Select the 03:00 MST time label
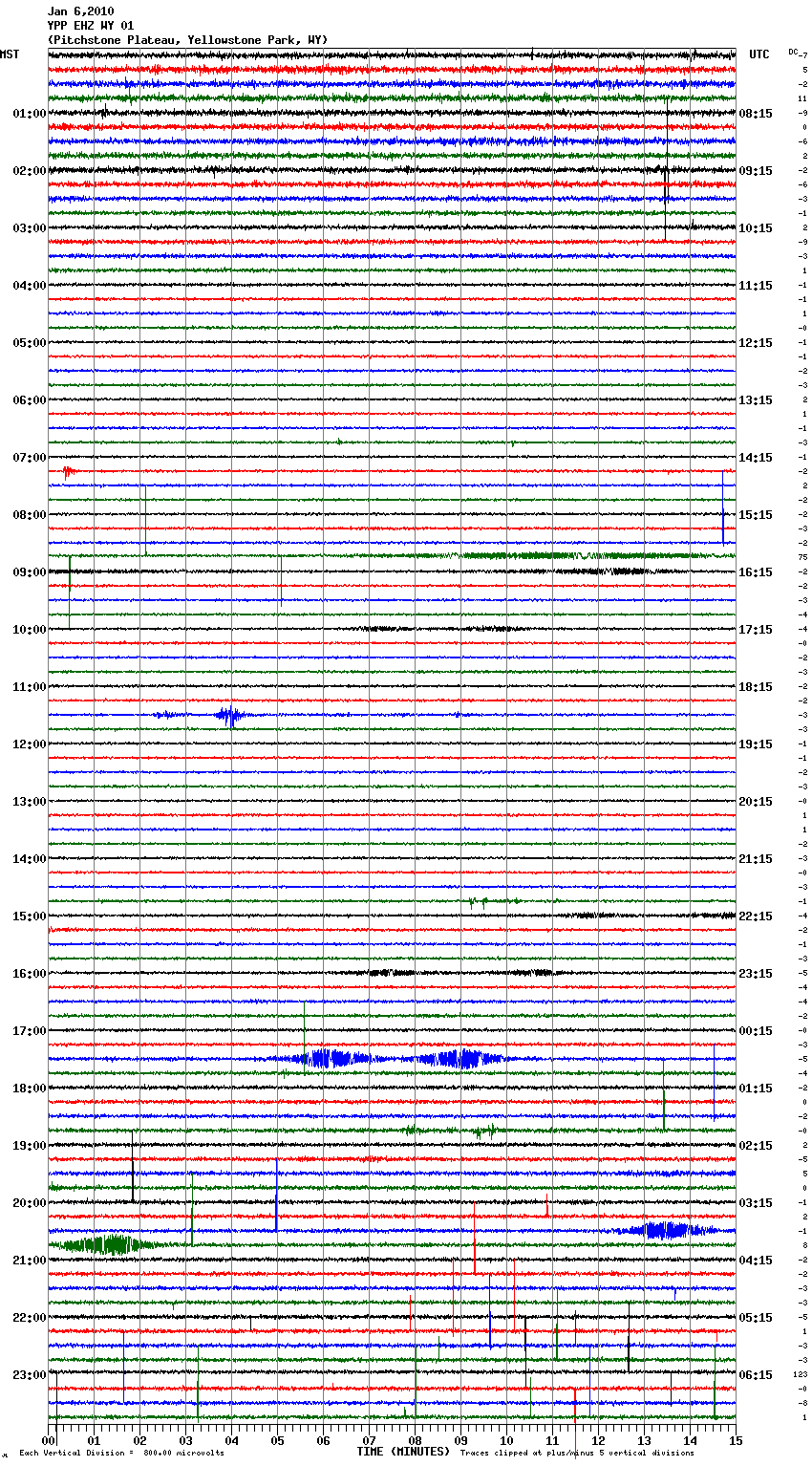The height and width of the screenshot is (1466, 812). pos(30,228)
